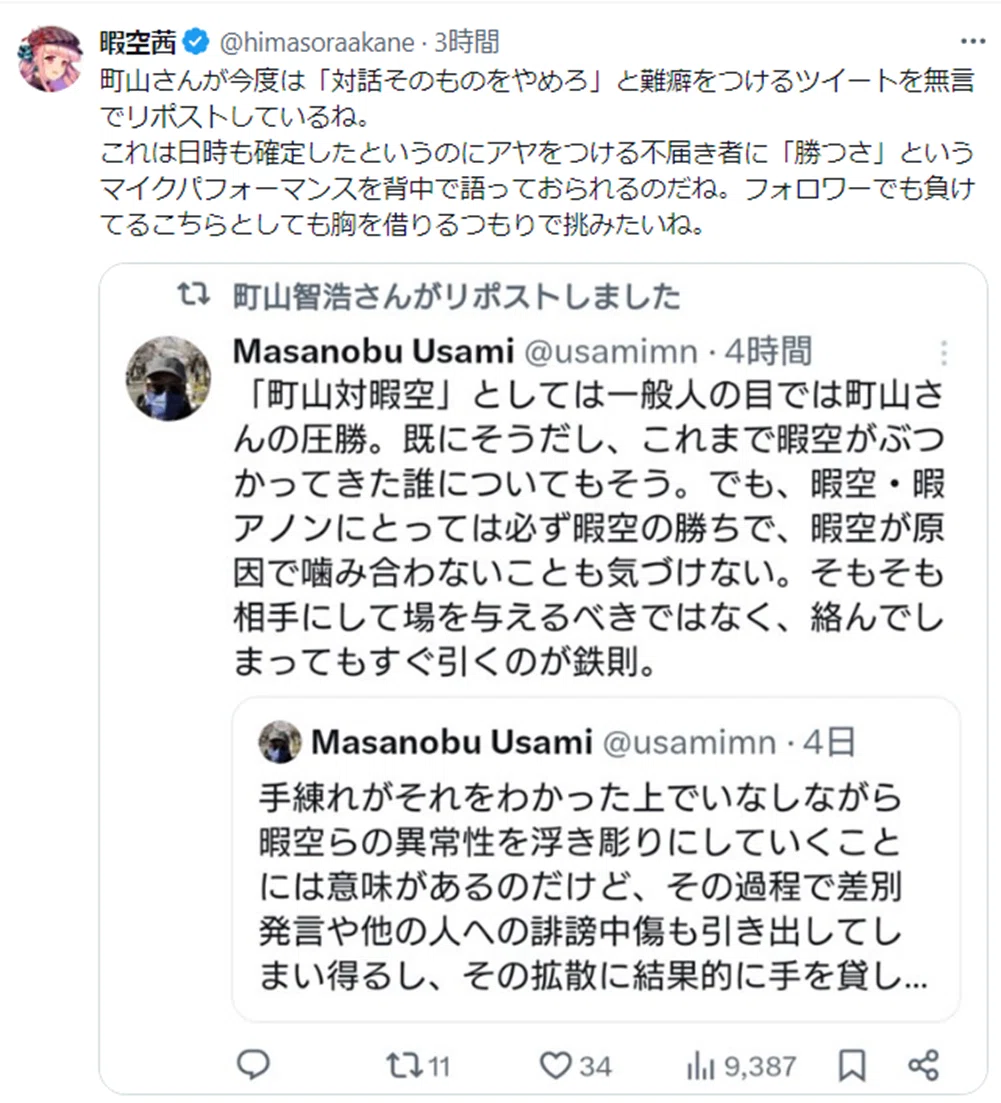Click the 暇空茜 display name
This screenshot has width=1001, height=1103.
[138, 42]
